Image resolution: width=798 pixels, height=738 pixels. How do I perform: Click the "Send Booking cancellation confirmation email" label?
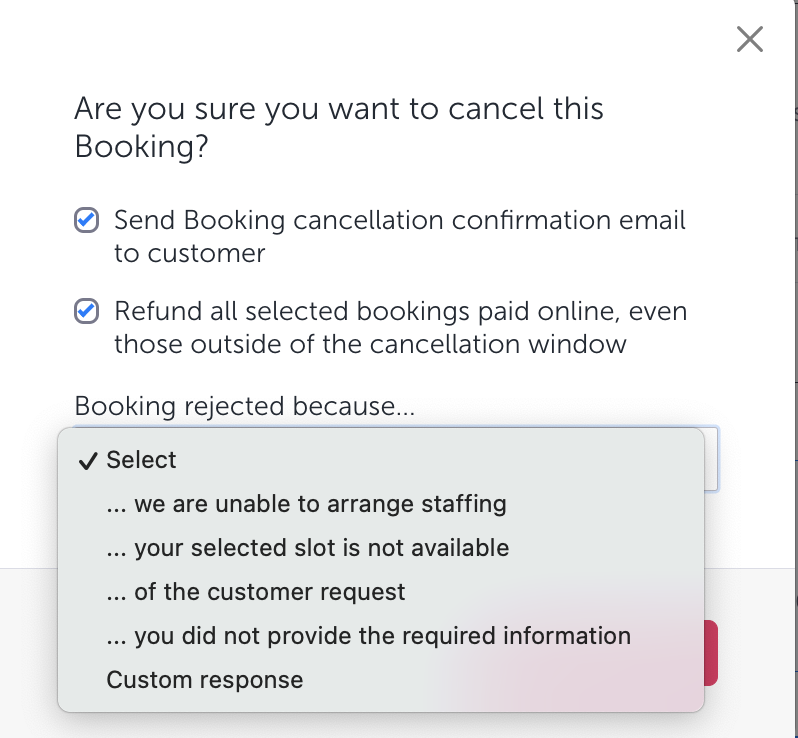click(x=400, y=220)
